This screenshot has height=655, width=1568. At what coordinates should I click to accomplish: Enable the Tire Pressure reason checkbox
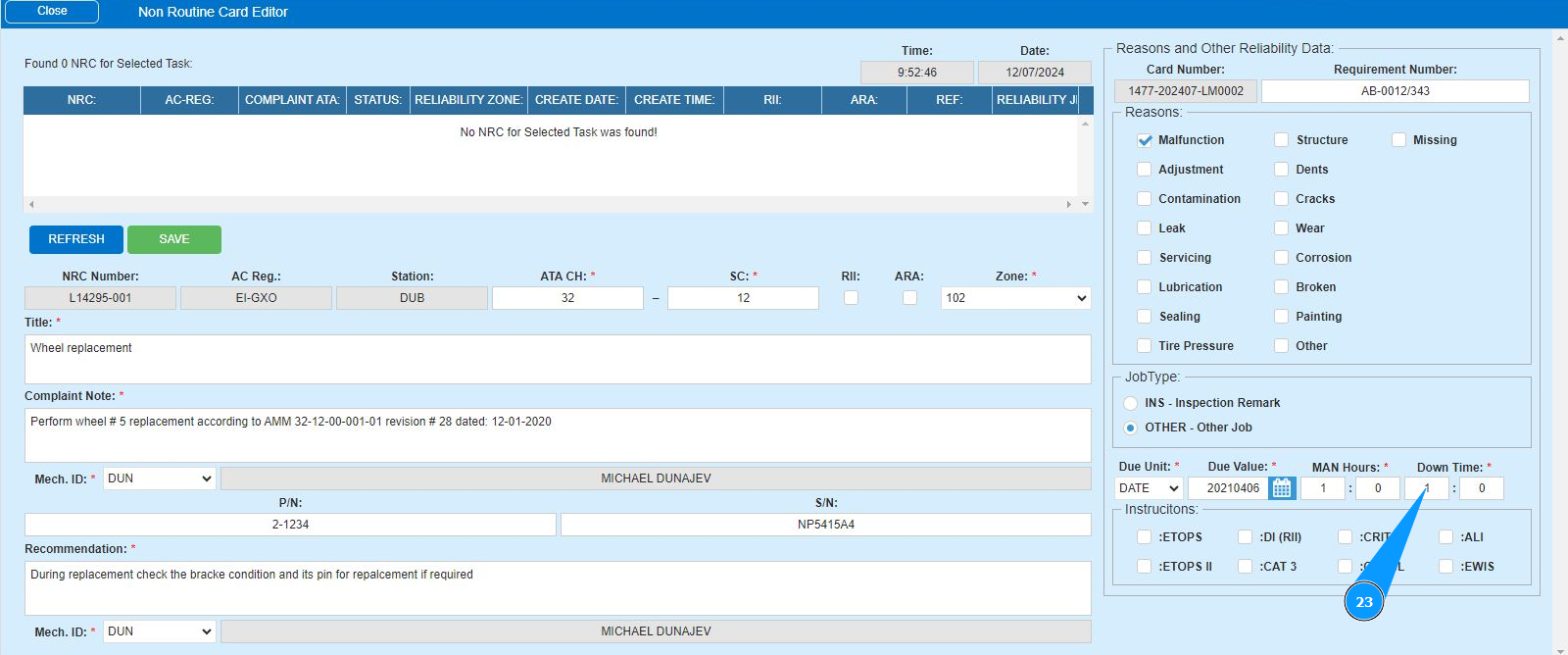1145,345
